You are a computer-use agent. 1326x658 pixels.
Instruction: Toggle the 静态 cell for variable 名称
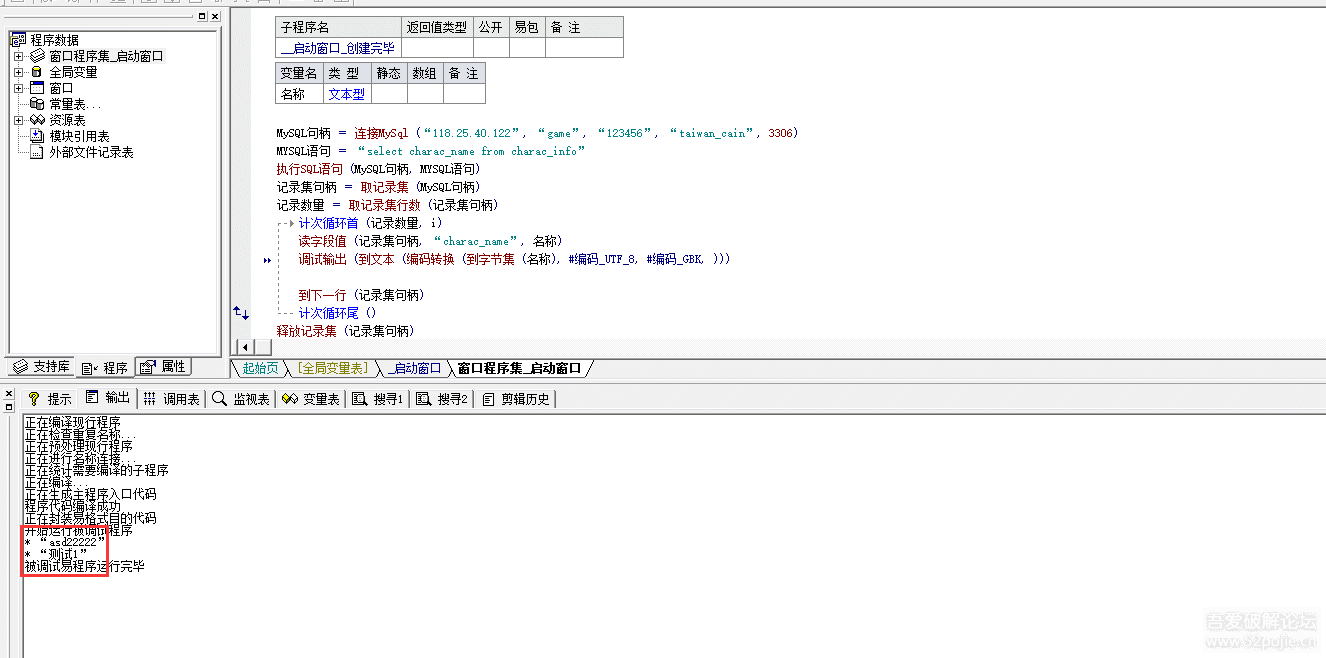(x=390, y=94)
